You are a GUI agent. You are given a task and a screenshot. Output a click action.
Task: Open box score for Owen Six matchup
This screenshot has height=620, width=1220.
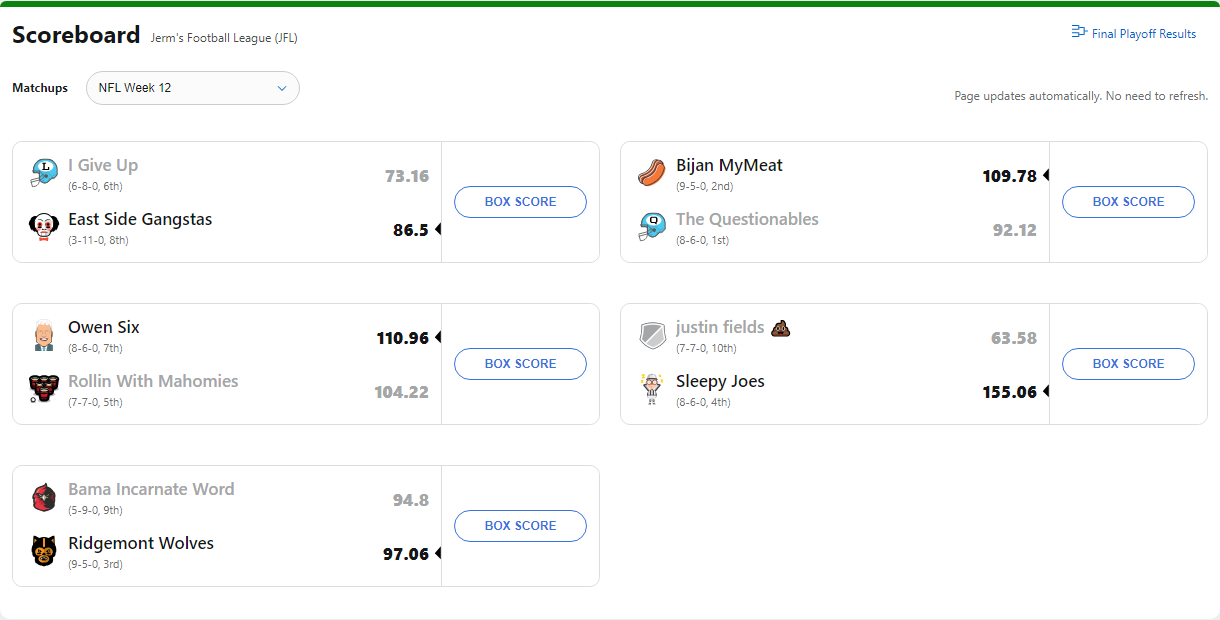pyautogui.click(x=520, y=364)
